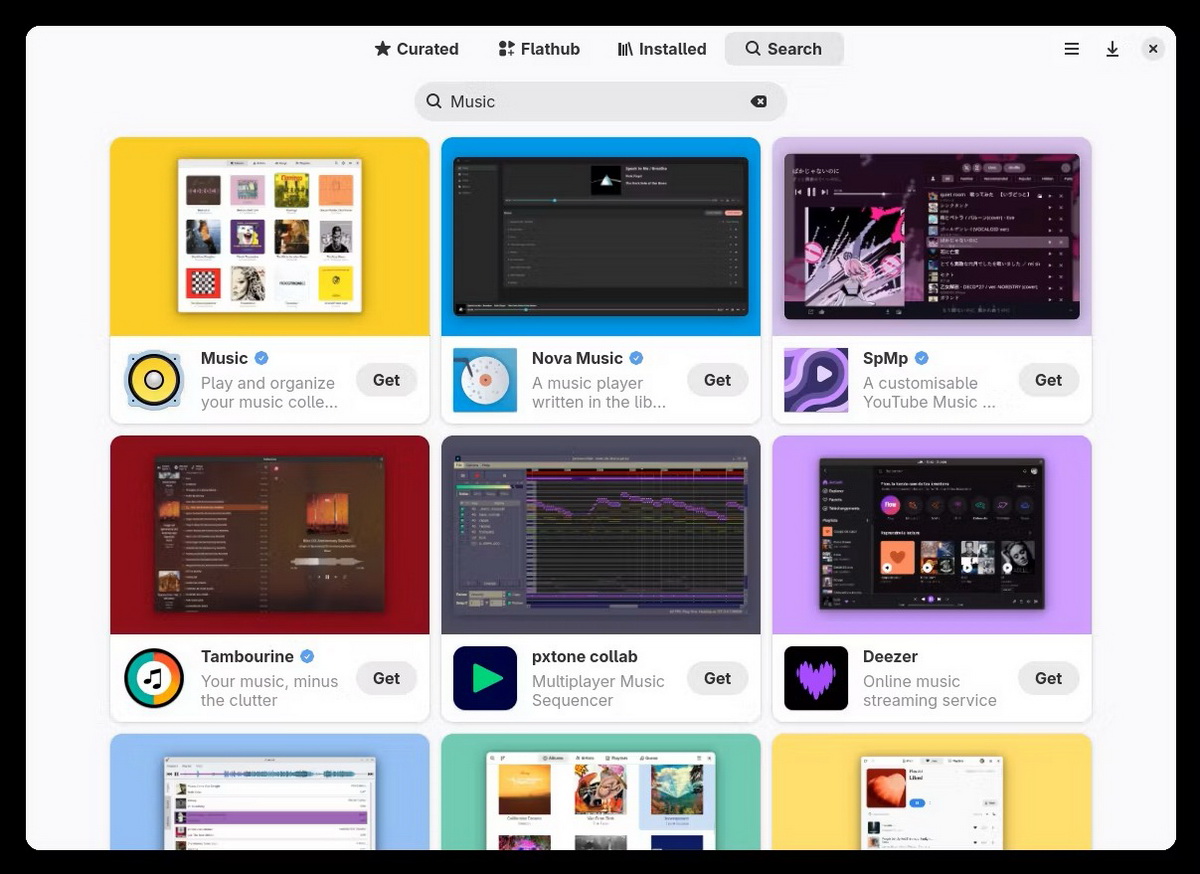Click the 'Online music streaming service' description
1200x874 pixels.
click(930, 691)
